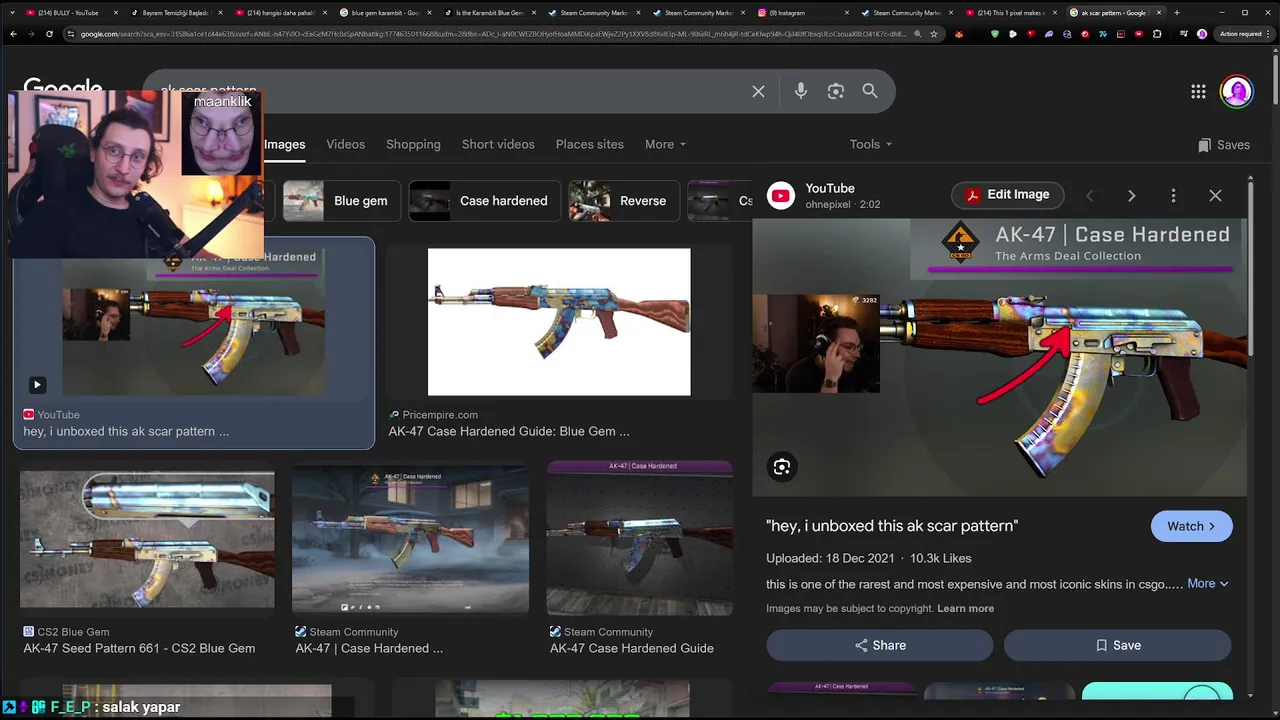Screen dimensions: 1280x720
Task: Open the large AK-47 Case Hardened preview image
Action: tap(1000, 358)
